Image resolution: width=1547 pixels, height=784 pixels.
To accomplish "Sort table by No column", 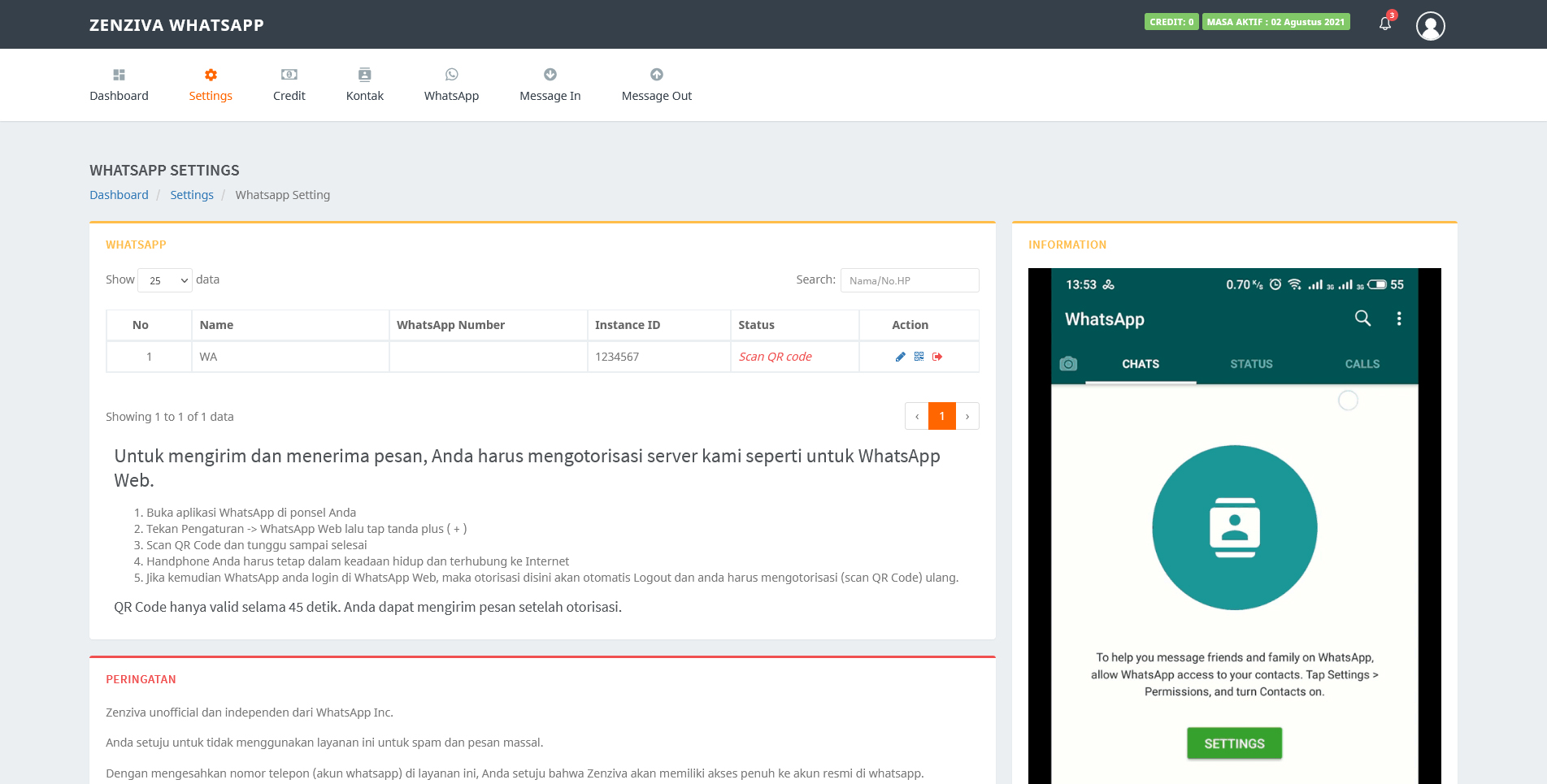I will 149,325.
